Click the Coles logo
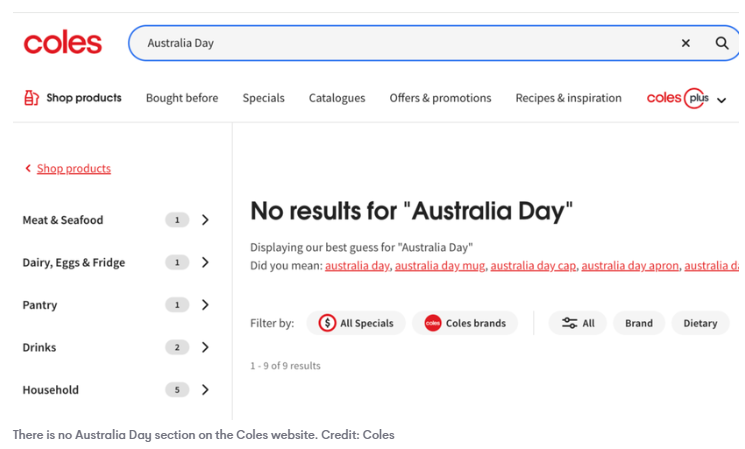Screen dimensions: 745x449 (63, 43)
